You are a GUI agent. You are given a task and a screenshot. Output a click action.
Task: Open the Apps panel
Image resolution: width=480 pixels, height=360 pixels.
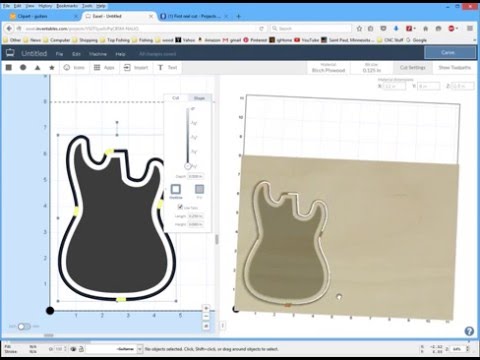point(104,68)
